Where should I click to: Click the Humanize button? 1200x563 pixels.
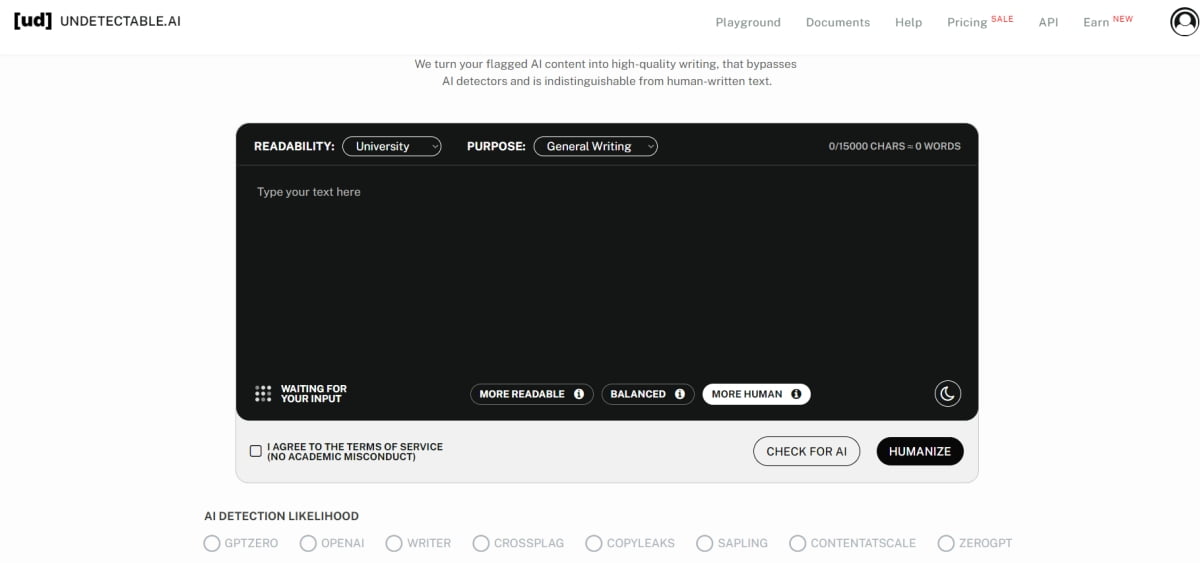(x=920, y=451)
